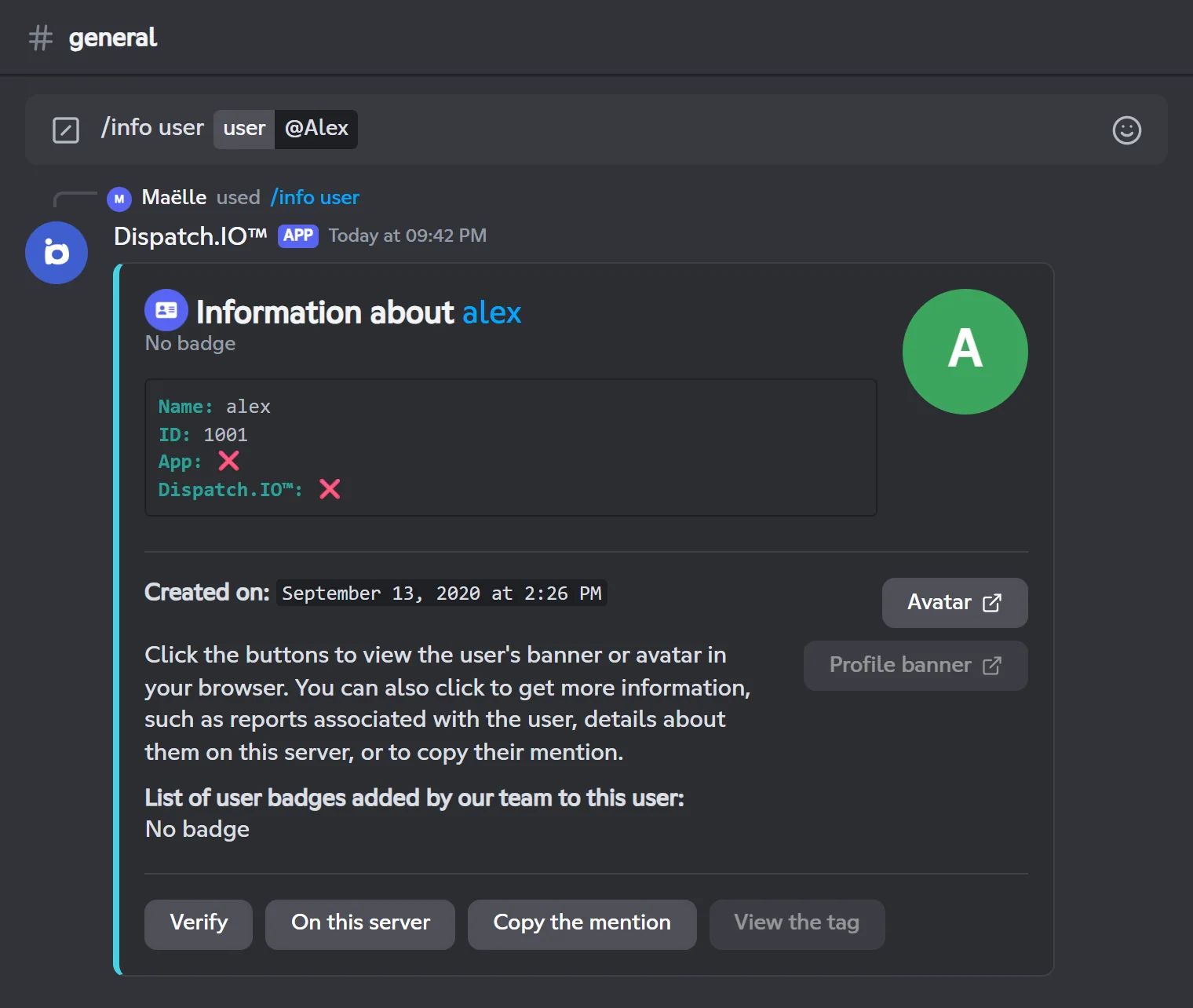Image resolution: width=1193 pixels, height=1008 pixels.
Task: Click the /info user command link
Action: pyautogui.click(x=315, y=198)
